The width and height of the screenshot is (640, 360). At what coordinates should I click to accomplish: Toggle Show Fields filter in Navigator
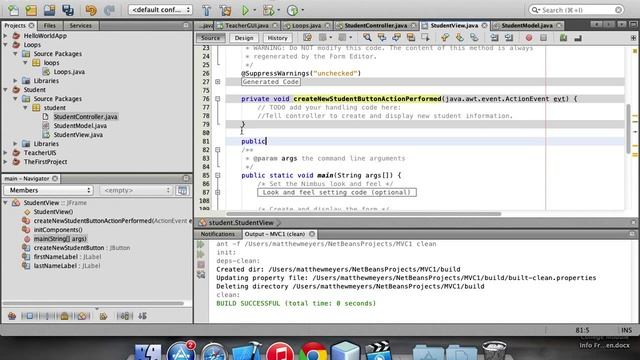click(29, 316)
